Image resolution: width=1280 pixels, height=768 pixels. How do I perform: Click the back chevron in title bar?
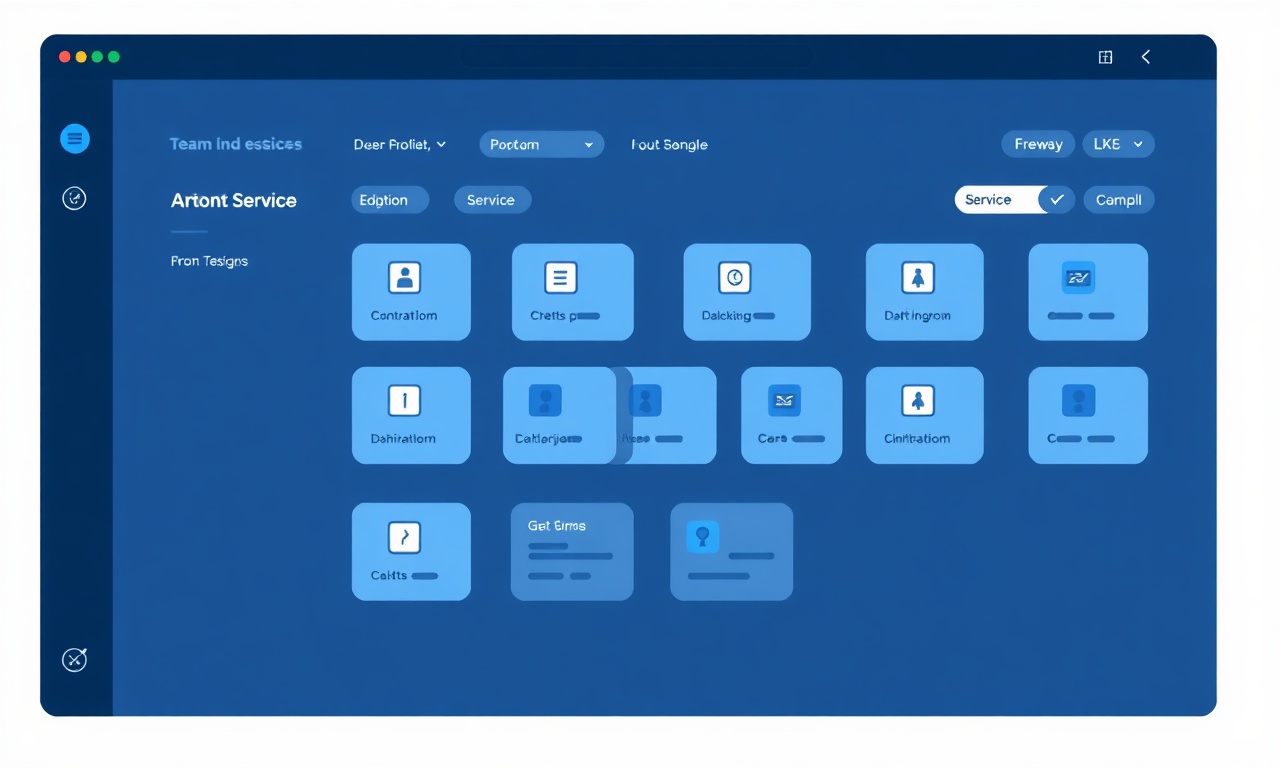[x=1146, y=57]
